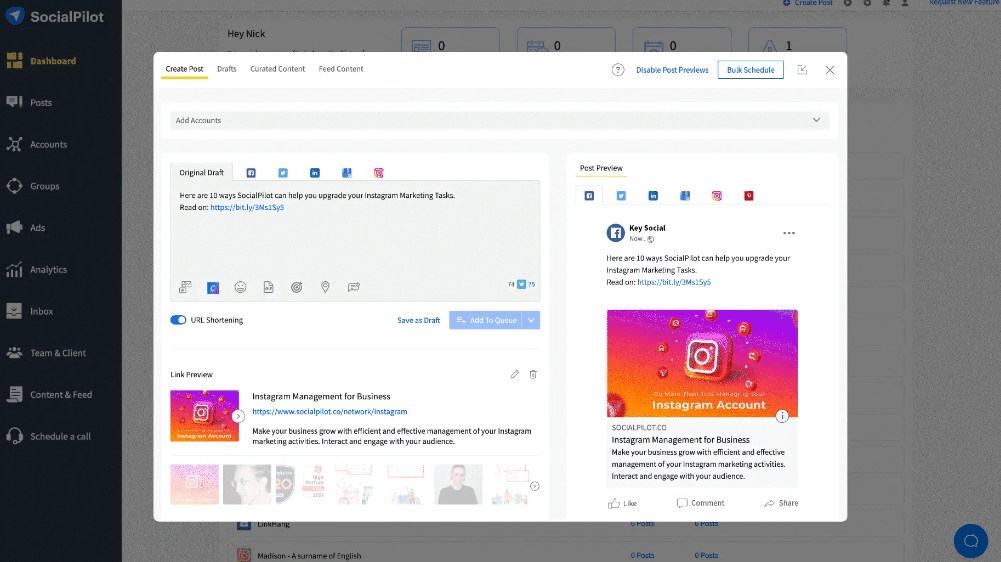Open the chat support bubble
The height and width of the screenshot is (562, 1001).
click(x=971, y=541)
